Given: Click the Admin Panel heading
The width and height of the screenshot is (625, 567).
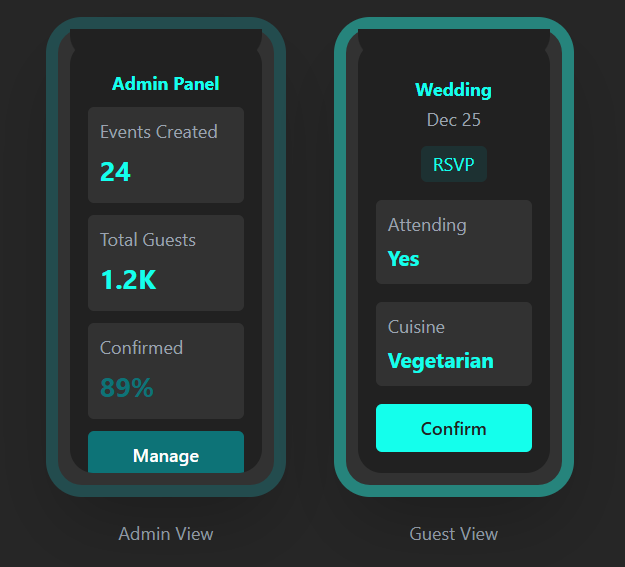Looking at the screenshot, I should coord(166,84).
